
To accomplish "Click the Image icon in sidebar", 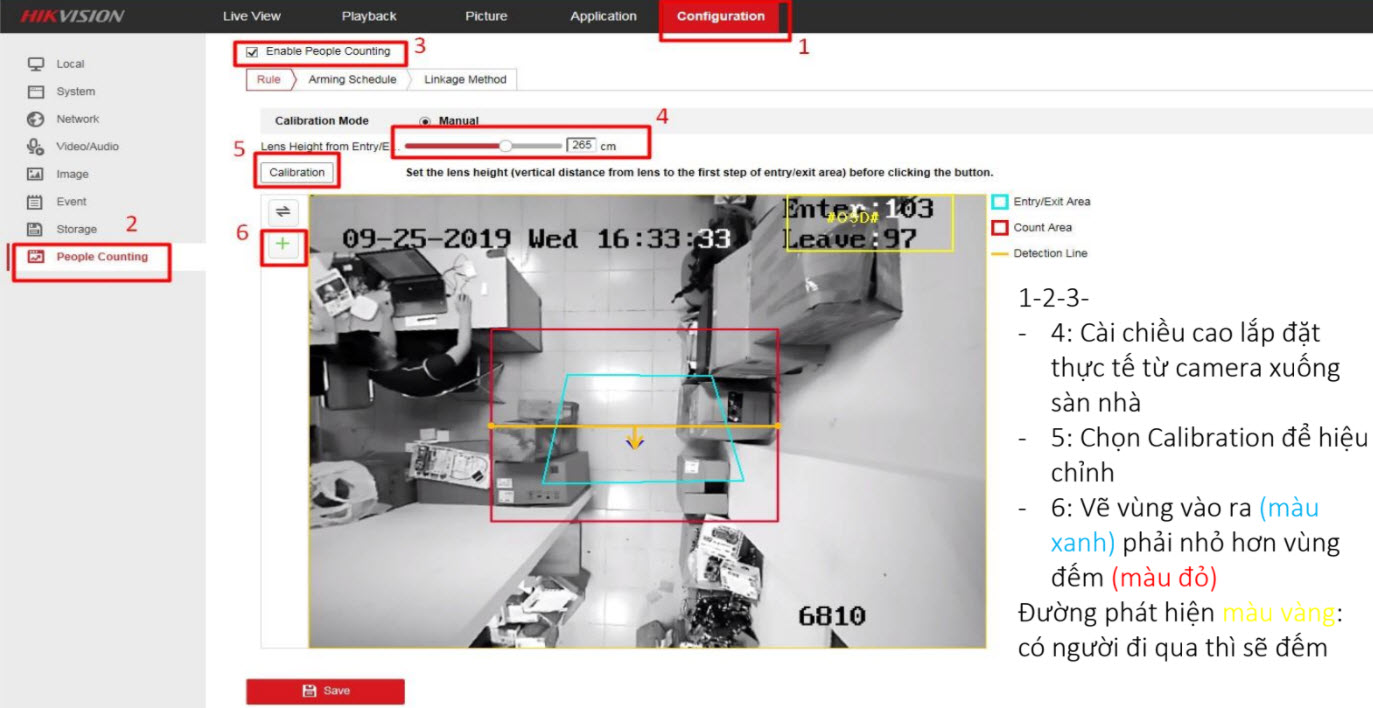I will pyautogui.click(x=36, y=174).
